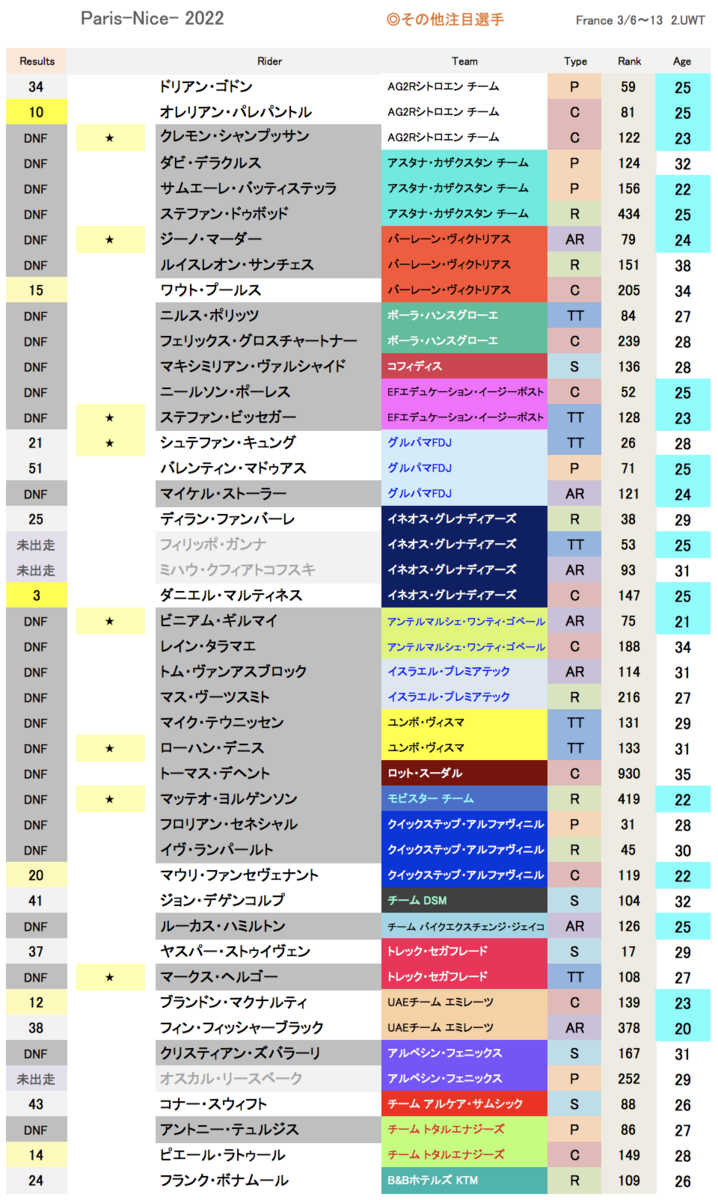Image resolution: width=718 pixels, height=1200 pixels.
Task: Click rider name ジョン・デゲンコルブ
Action: click(x=222, y=901)
